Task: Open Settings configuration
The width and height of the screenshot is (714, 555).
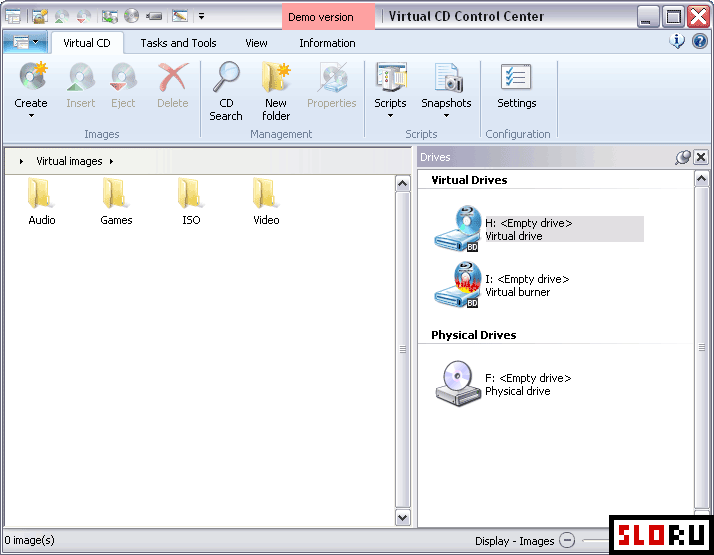Action: click(x=516, y=86)
